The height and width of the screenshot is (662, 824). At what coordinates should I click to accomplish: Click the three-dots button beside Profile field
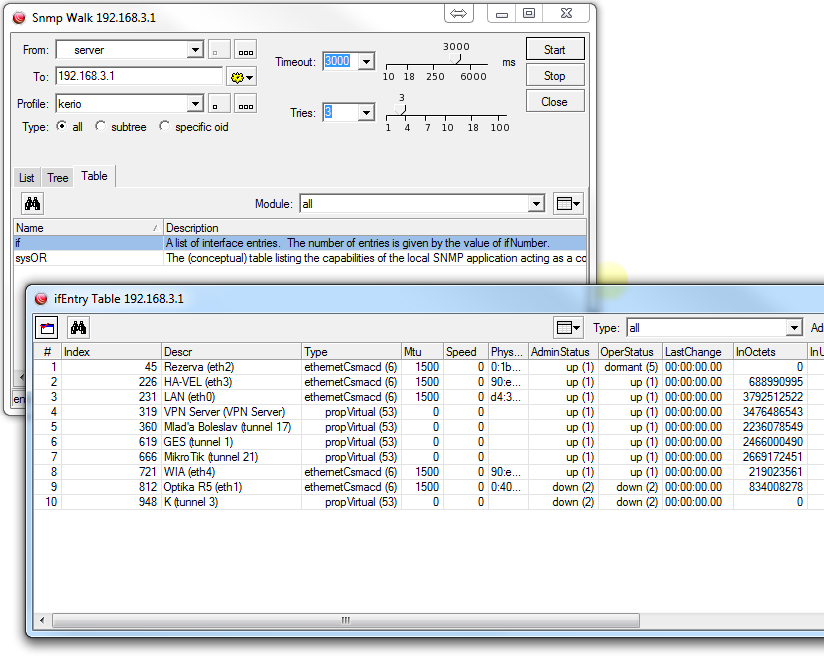pos(245,104)
